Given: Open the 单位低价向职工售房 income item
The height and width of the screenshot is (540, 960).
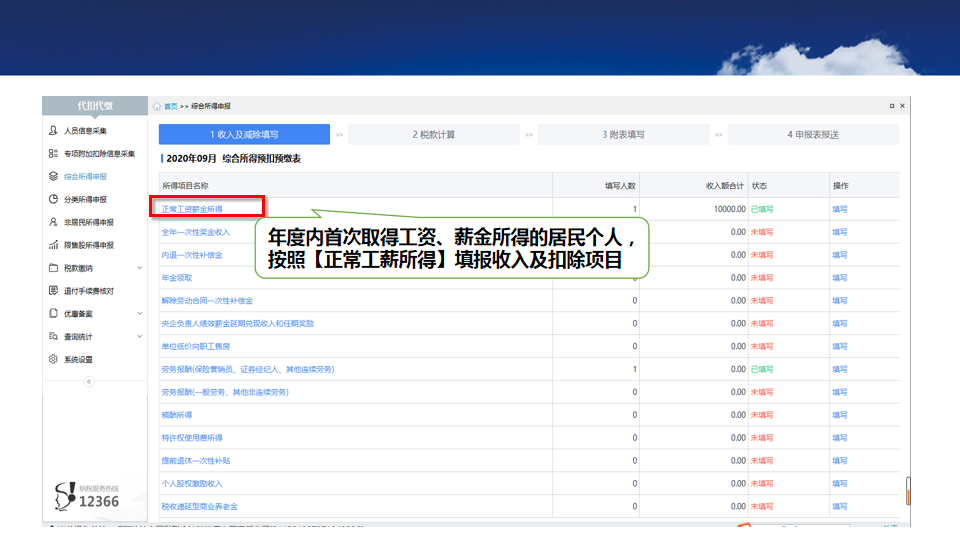Looking at the screenshot, I should [196, 346].
